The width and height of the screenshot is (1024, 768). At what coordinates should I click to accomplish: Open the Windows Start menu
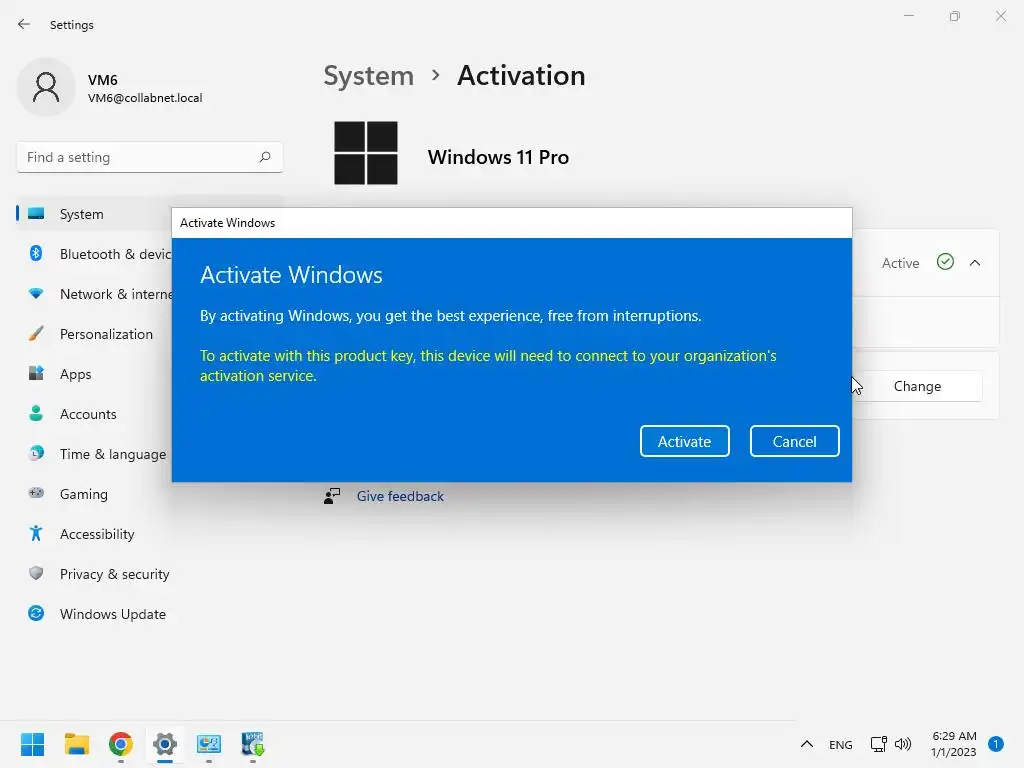pyautogui.click(x=32, y=744)
